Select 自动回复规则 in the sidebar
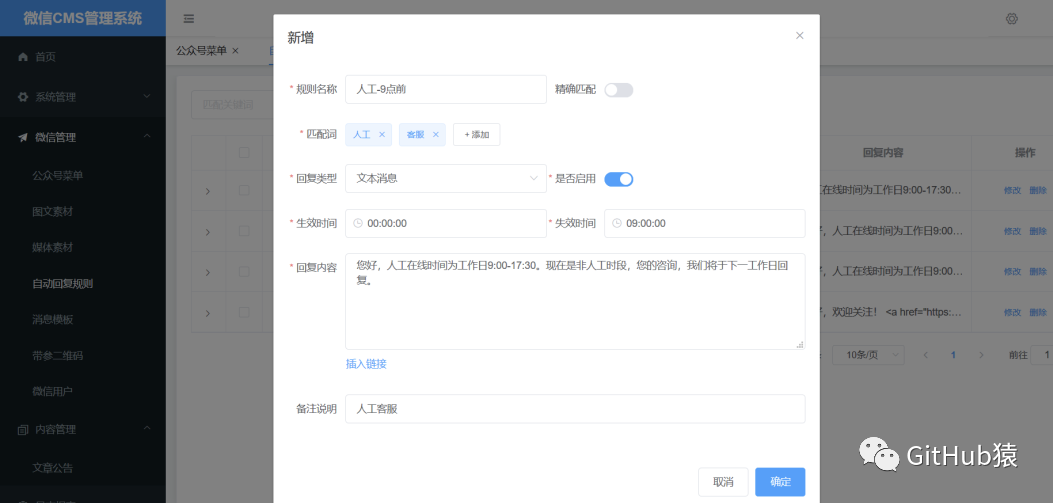 click(x=62, y=283)
